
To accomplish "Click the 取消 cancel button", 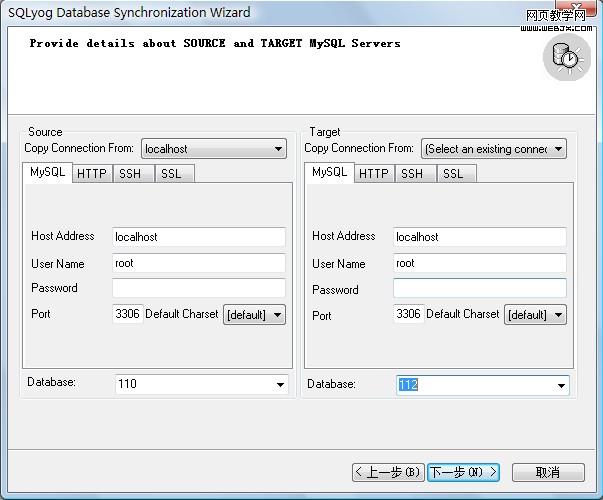I will tap(548, 472).
